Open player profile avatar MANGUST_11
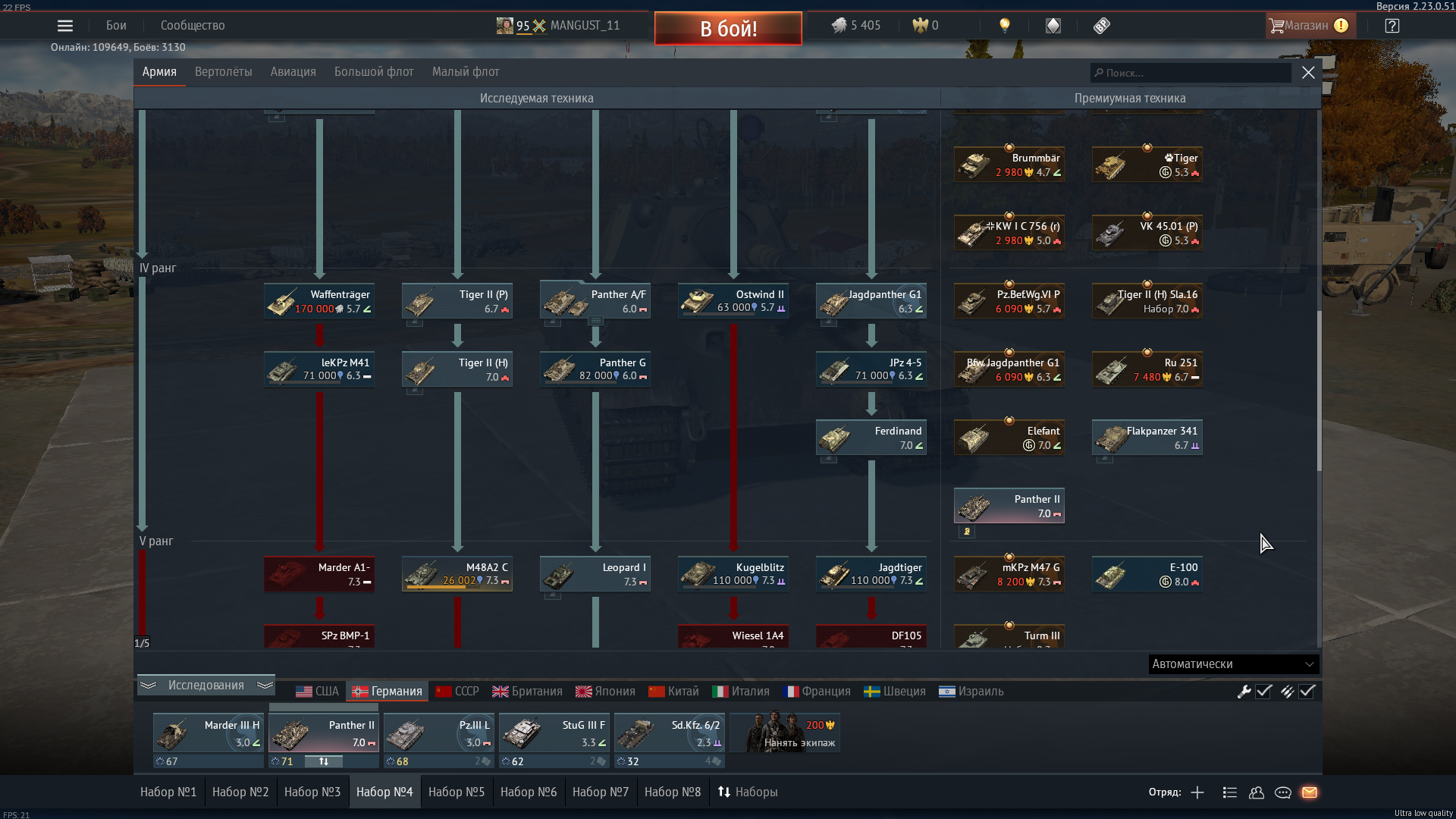 [505, 26]
